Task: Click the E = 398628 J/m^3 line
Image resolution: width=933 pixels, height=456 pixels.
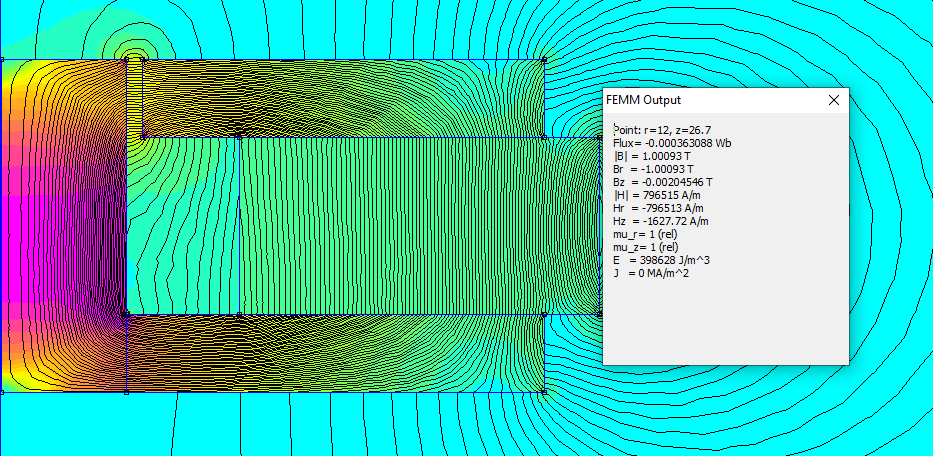Action: [x=661, y=260]
